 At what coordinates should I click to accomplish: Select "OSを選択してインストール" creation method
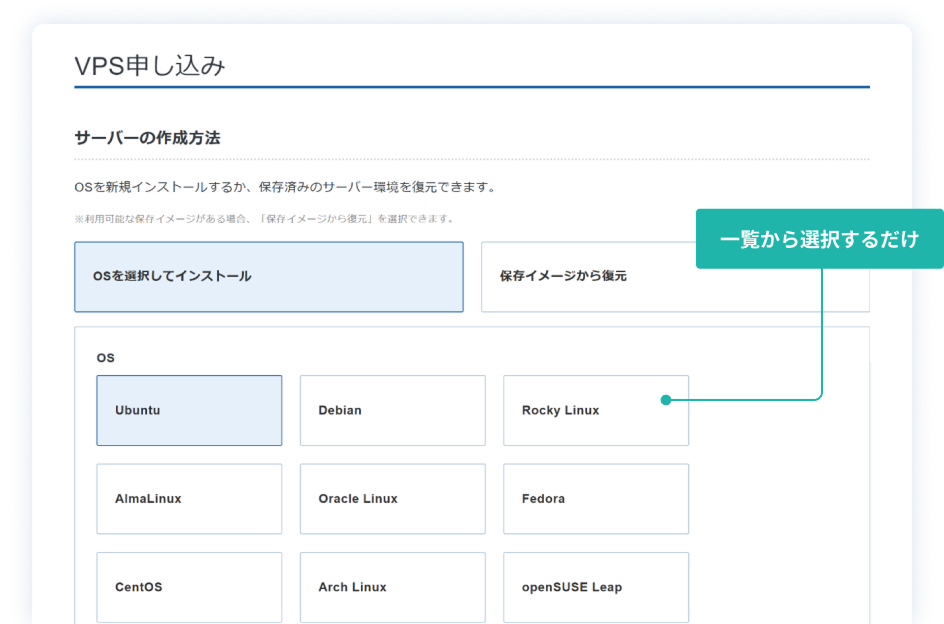pyautogui.click(x=269, y=277)
